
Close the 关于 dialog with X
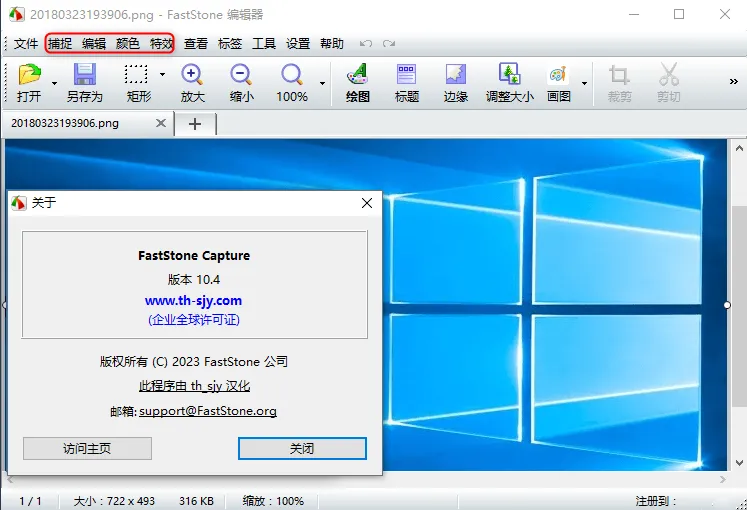[367, 203]
